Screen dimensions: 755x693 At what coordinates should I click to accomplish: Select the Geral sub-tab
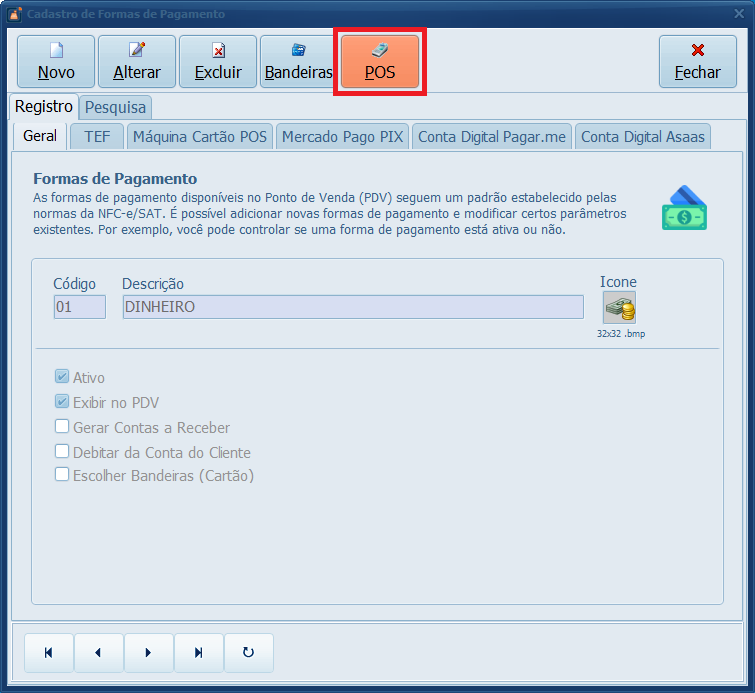[x=40, y=136]
